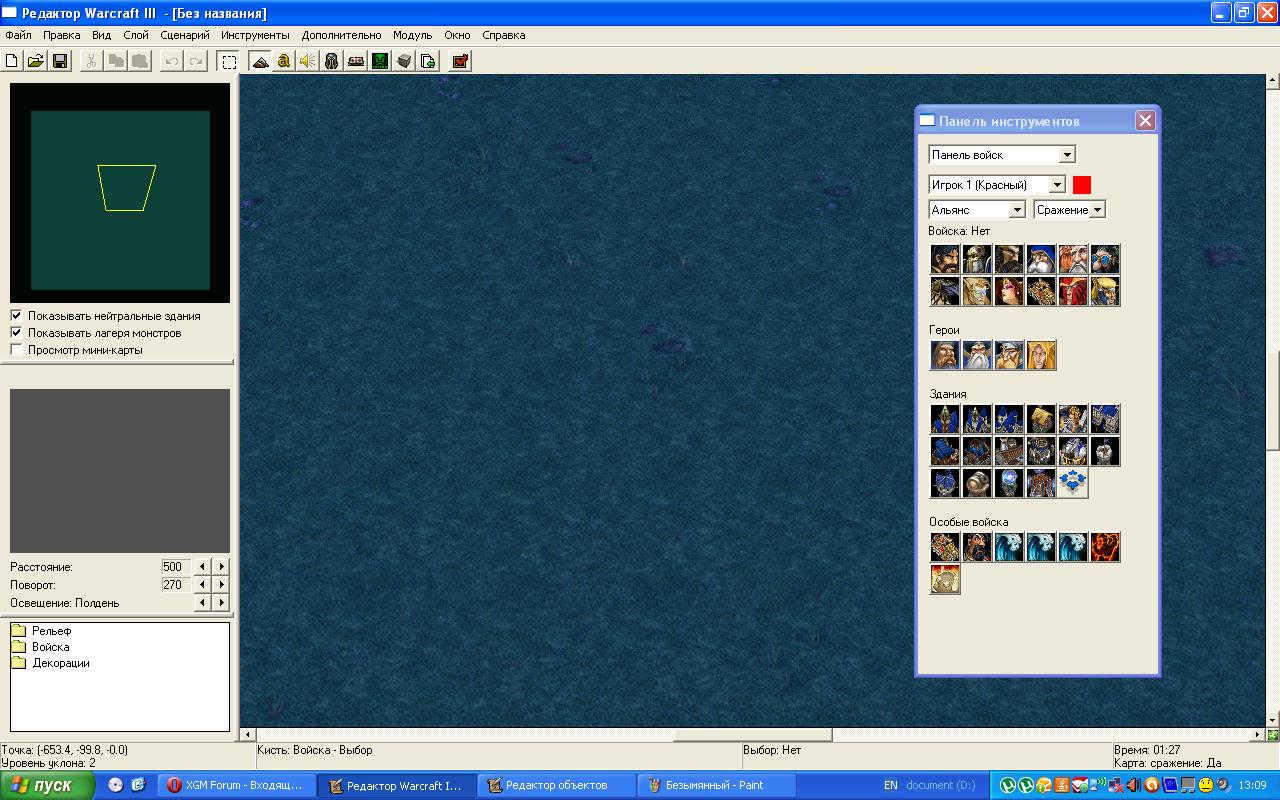Open the Инструменты menu

[x=255, y=35]
